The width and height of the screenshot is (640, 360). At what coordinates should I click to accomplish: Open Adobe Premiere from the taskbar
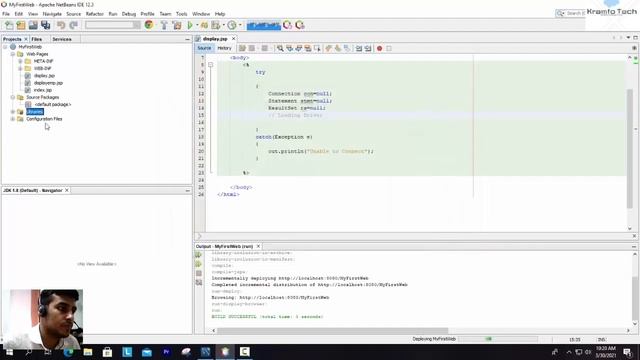click(x=166, y=352)
